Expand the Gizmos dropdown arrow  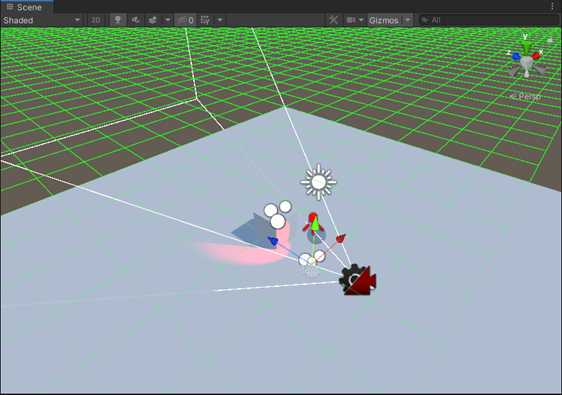tap(408, 20)
